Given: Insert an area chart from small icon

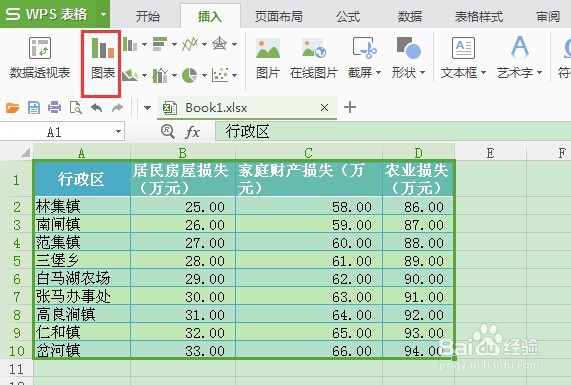Looking at the screenshot, I should (130, 75).
